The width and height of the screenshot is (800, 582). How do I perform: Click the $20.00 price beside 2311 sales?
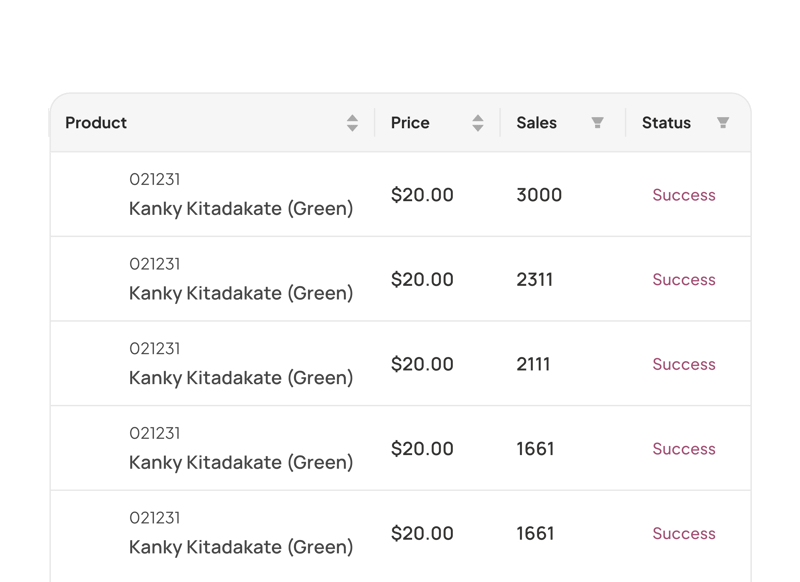(x=422, y=280)
